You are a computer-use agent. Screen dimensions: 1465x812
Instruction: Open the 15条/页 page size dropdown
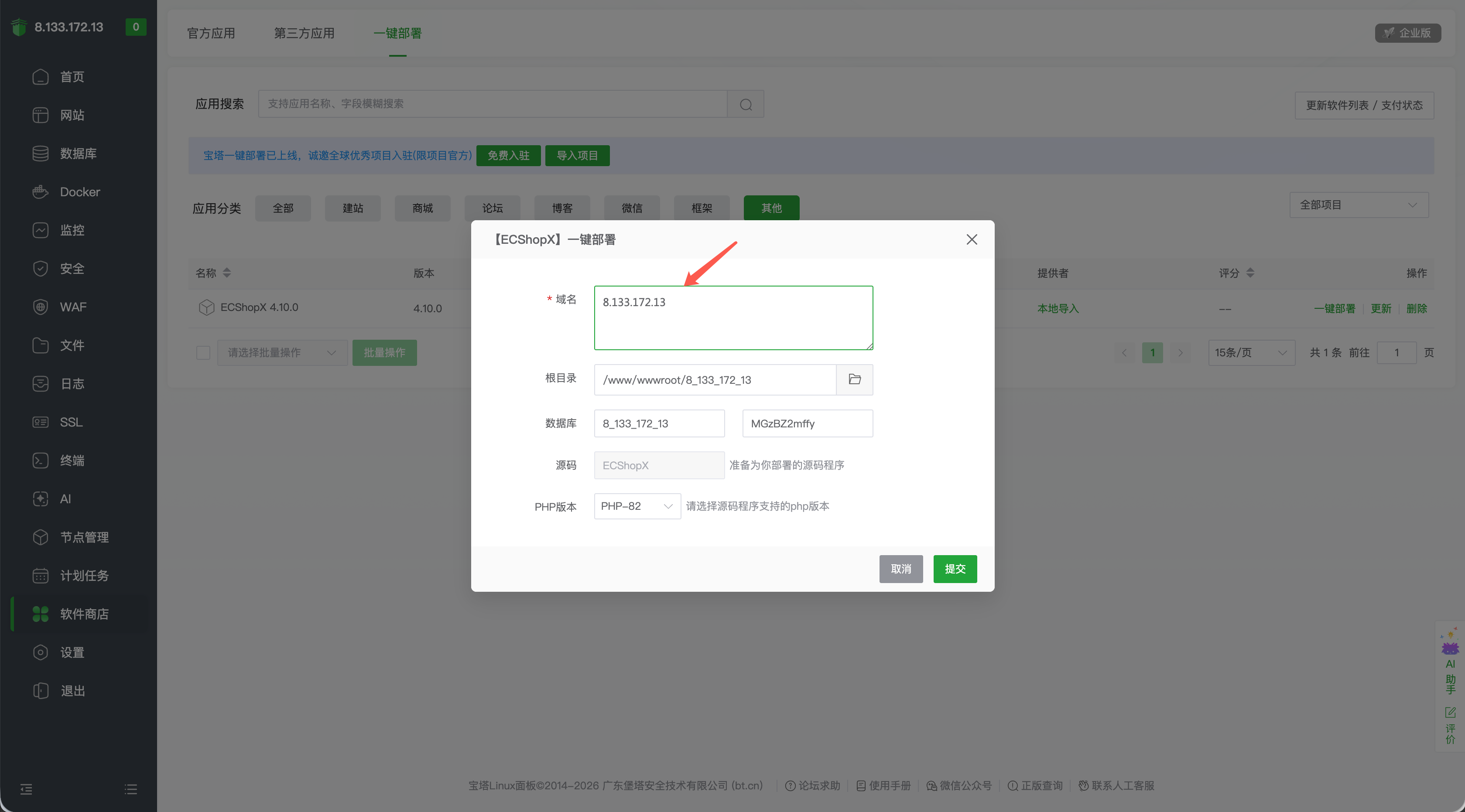coord(1251,352)
